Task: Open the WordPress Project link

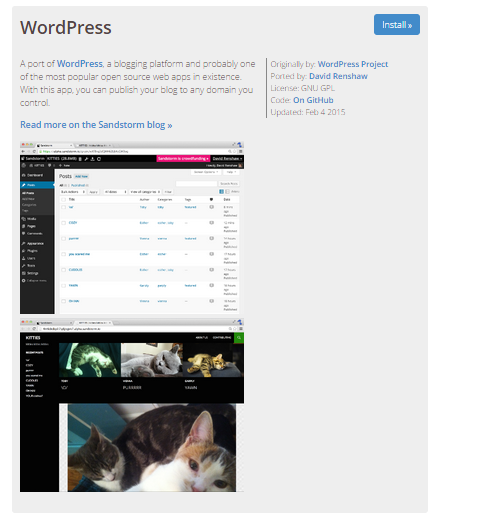Action: [x=353, y=64]
